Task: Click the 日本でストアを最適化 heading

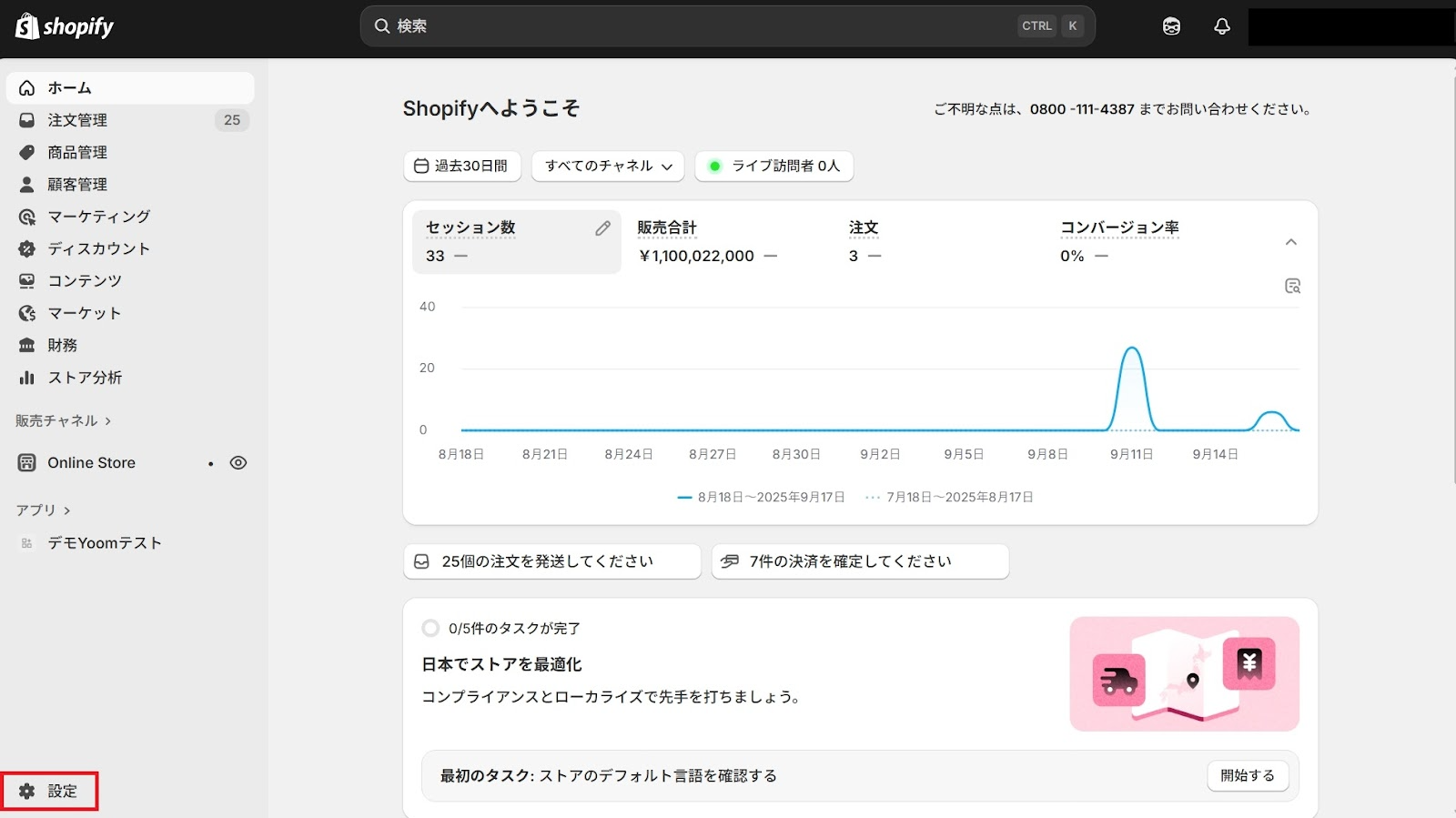Action: (x=501, y=665)
